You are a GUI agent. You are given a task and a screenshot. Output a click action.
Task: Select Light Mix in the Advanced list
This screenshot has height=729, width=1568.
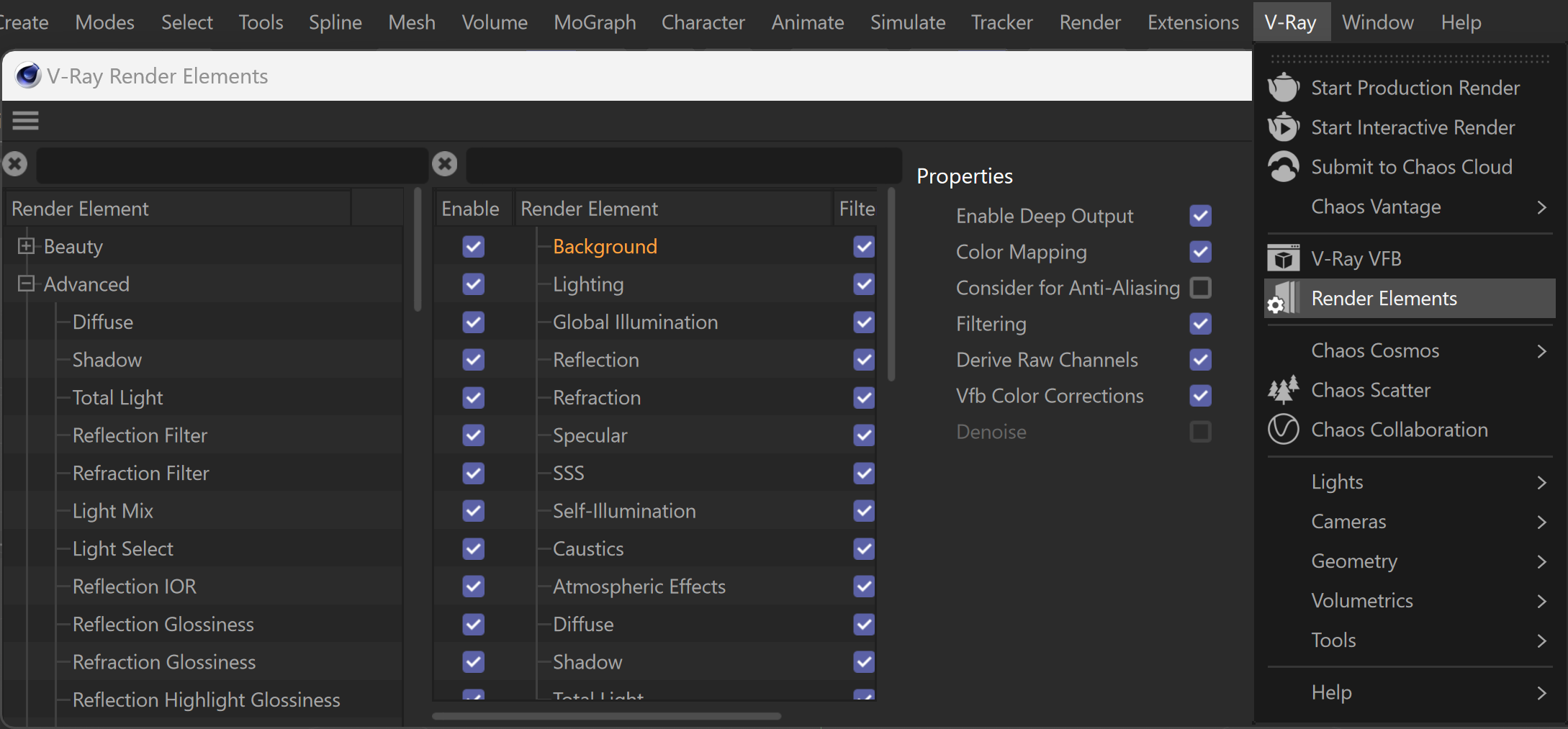112,511
